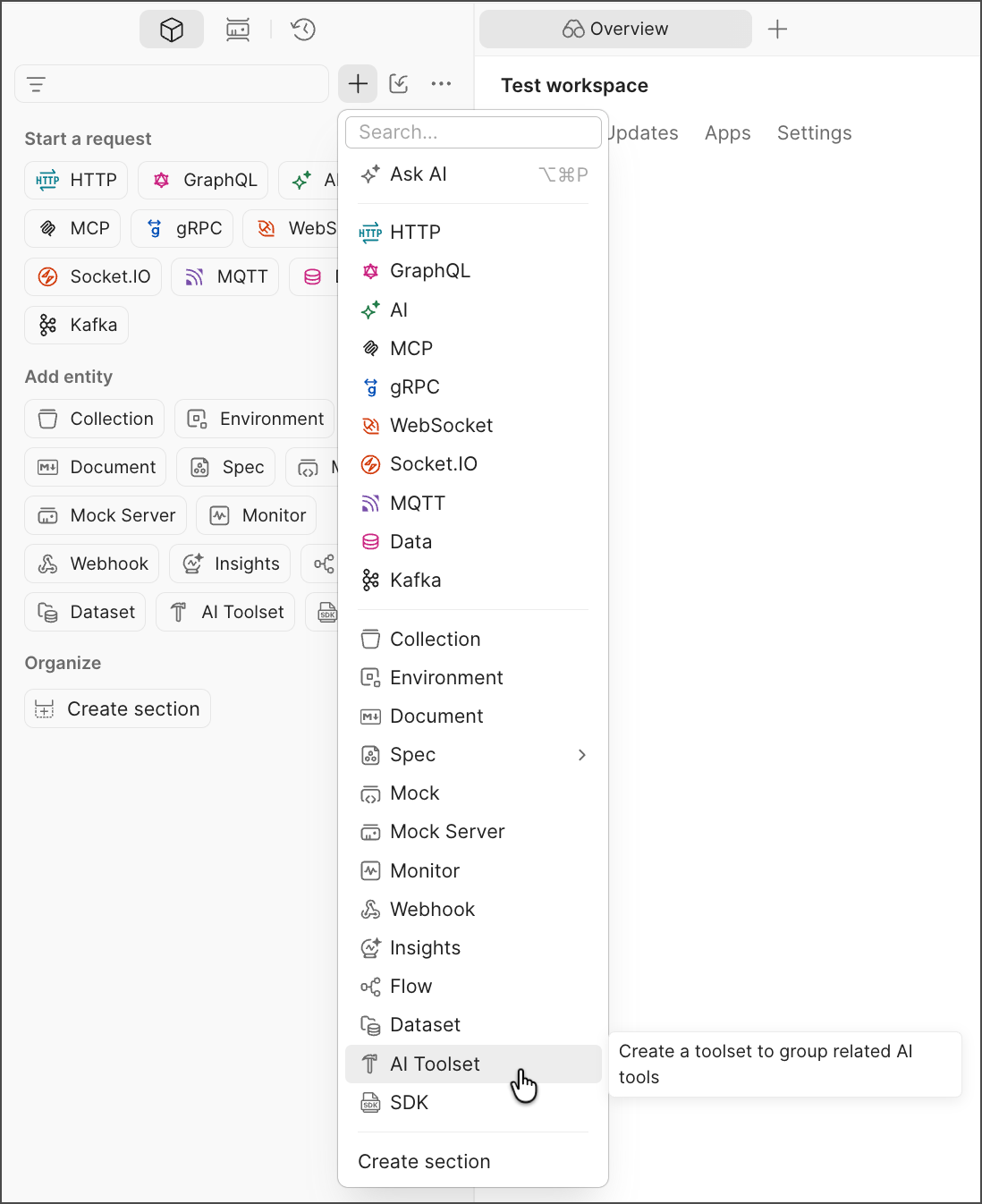Switch to the Overview tab

coord(615,30)
